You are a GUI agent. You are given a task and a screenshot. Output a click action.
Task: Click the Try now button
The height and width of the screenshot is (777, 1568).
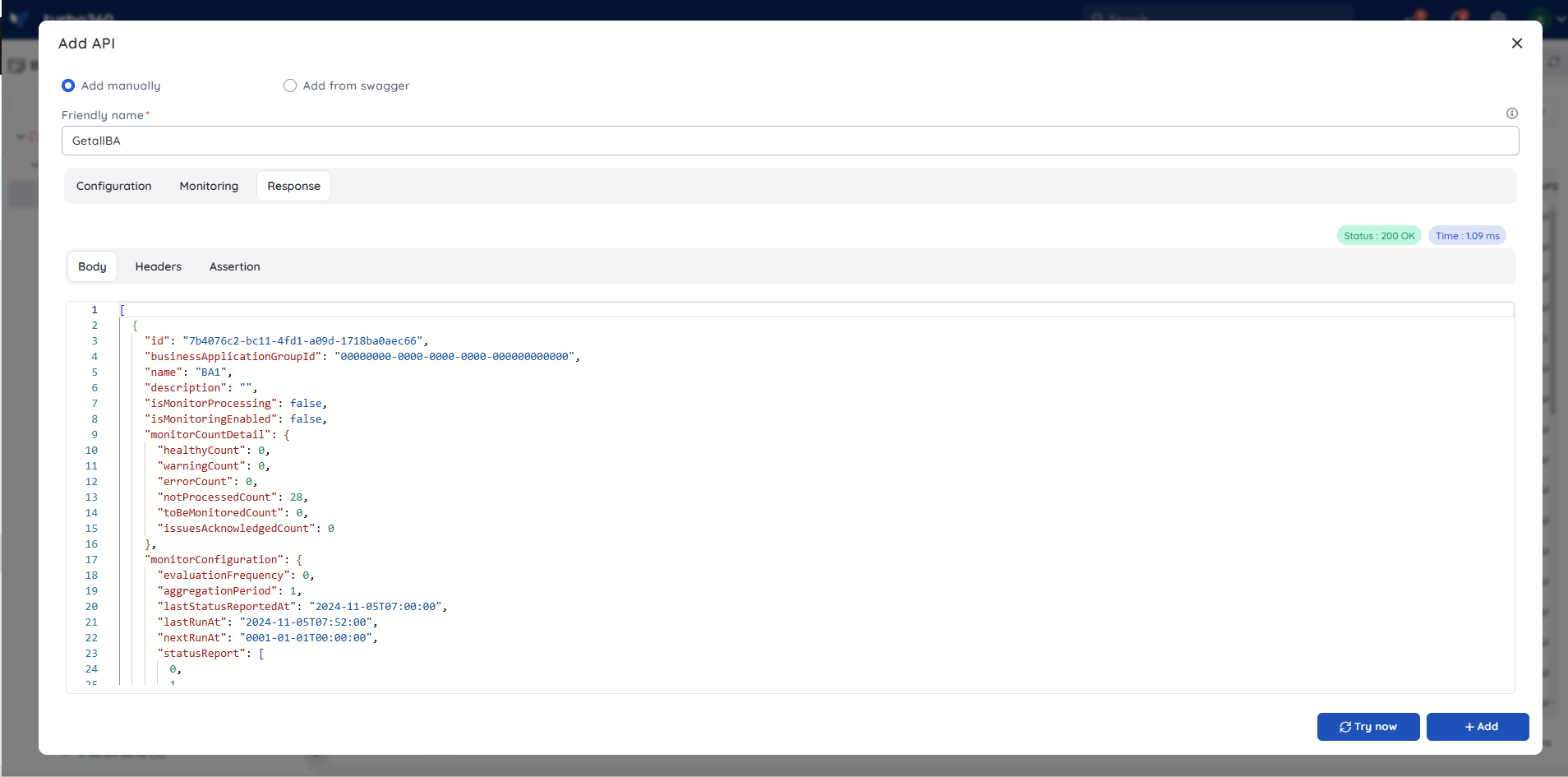click(x=1367, y=727)
